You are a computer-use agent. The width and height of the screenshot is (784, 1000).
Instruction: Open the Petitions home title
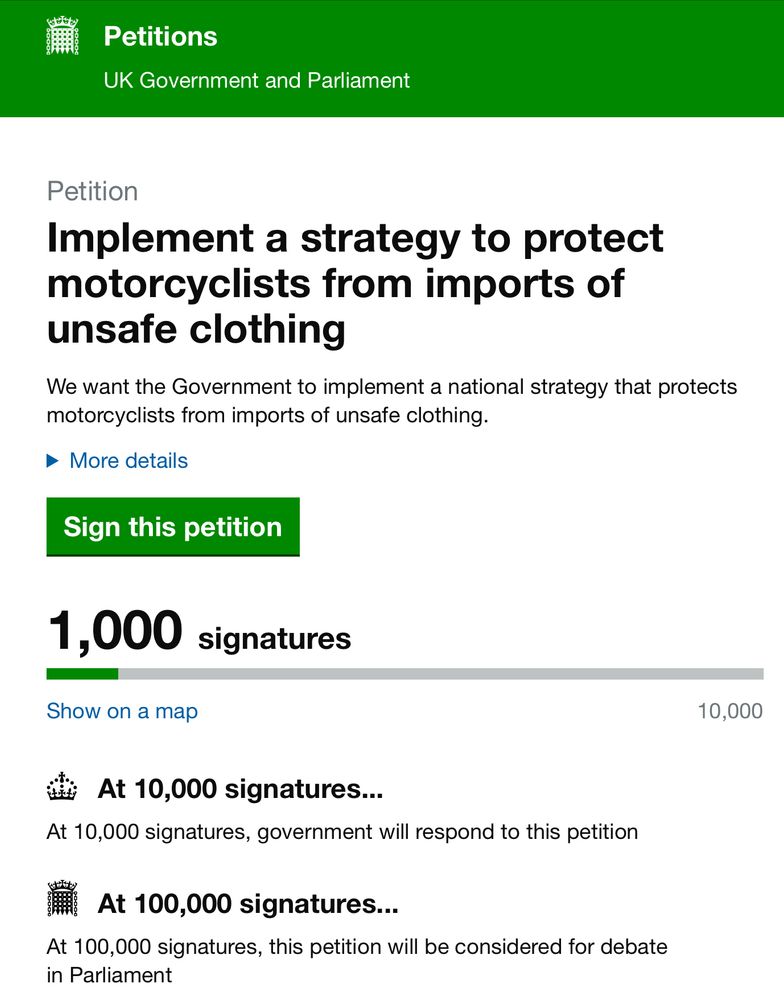pyautogui.click(x=160, y=37)
